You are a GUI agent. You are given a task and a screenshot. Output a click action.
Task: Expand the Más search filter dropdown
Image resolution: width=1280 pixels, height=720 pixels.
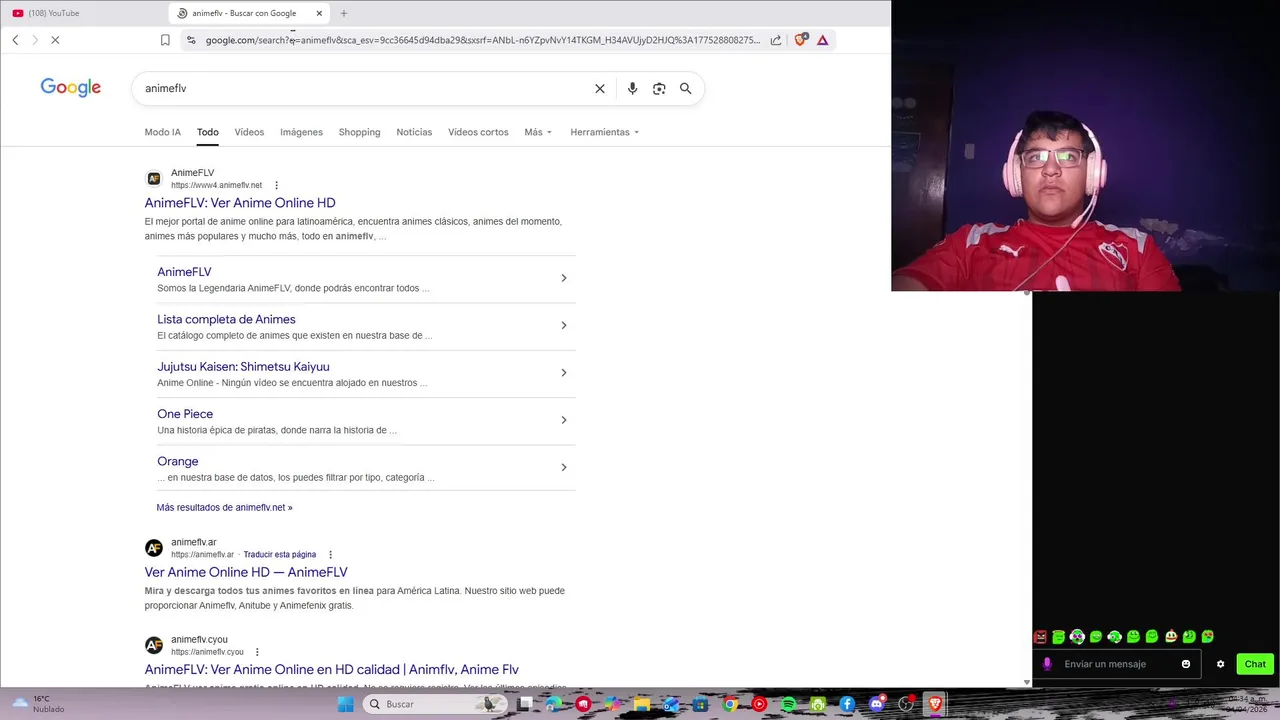click(538, 132)
